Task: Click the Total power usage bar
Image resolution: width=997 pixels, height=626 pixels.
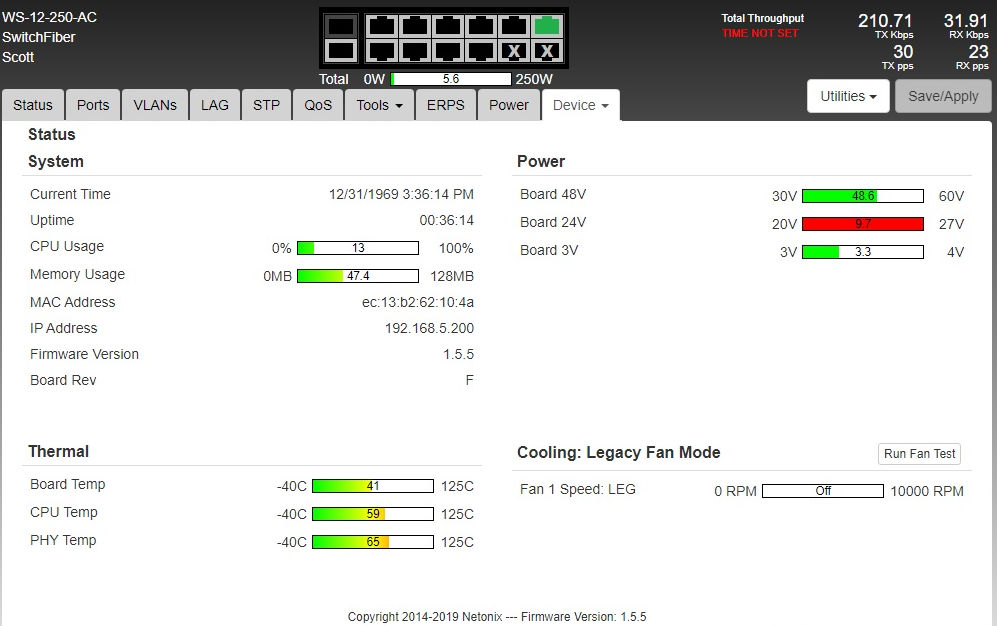Action: (451, 79)
